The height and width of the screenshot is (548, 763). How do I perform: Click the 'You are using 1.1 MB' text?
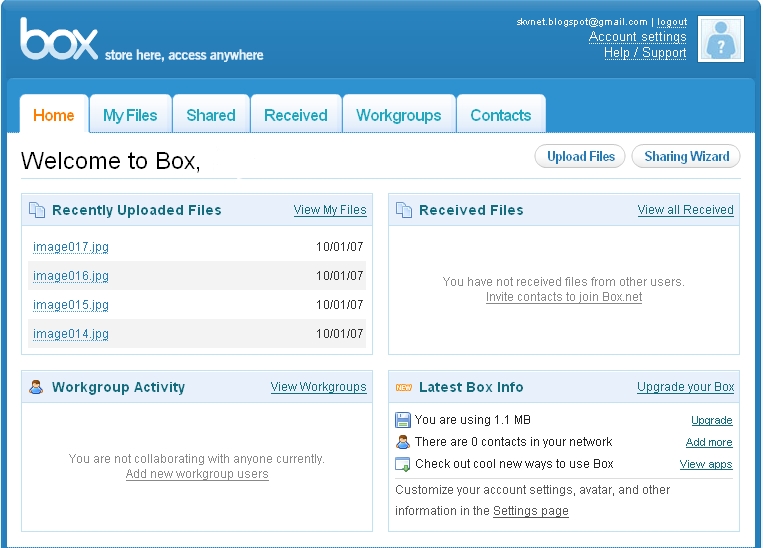pyautogui.click(x=472, y=420)
